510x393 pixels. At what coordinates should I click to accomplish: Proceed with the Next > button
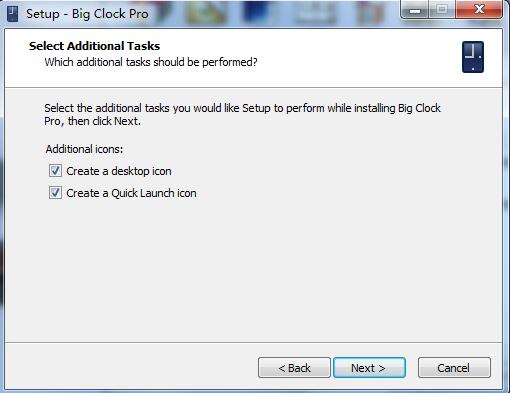[369, 368]
